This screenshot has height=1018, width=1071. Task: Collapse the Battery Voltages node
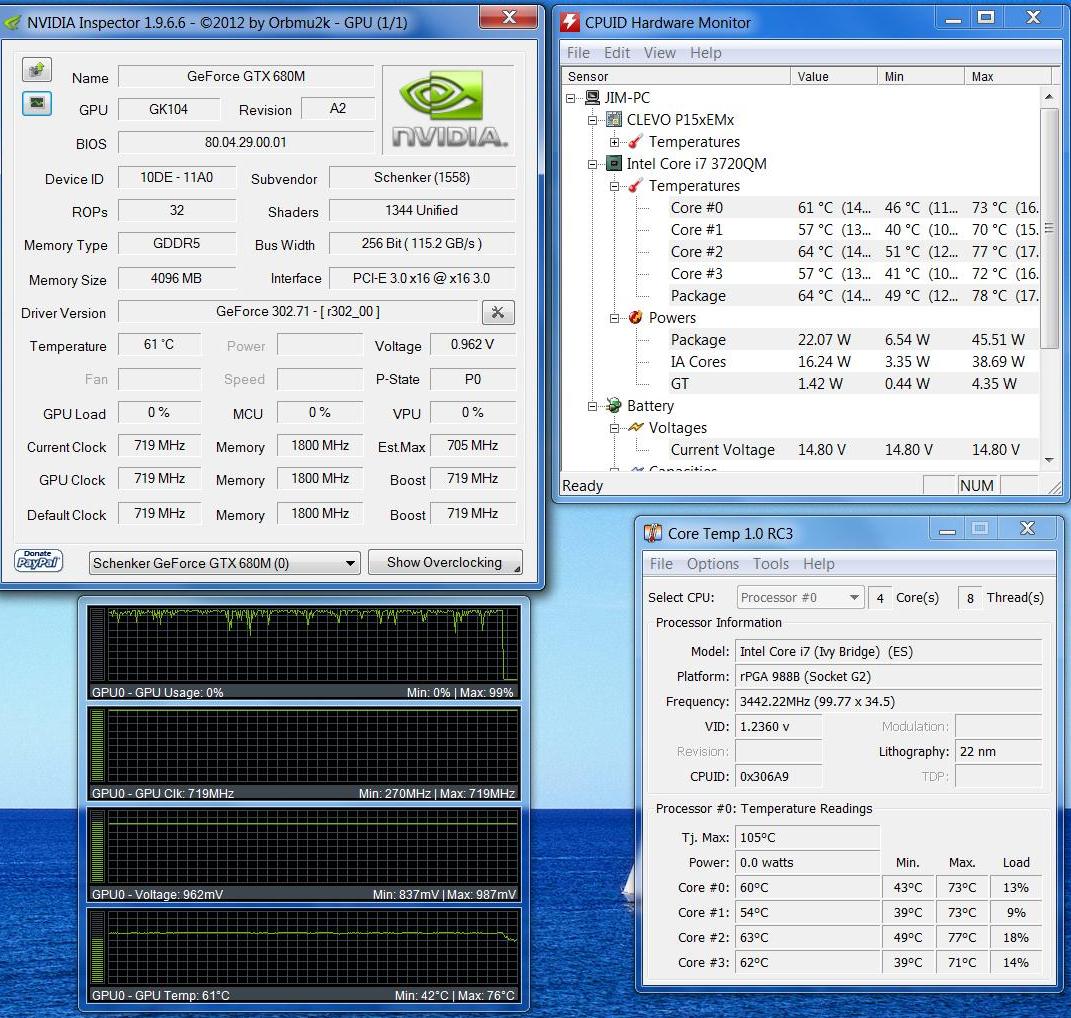tap(615, 428)
